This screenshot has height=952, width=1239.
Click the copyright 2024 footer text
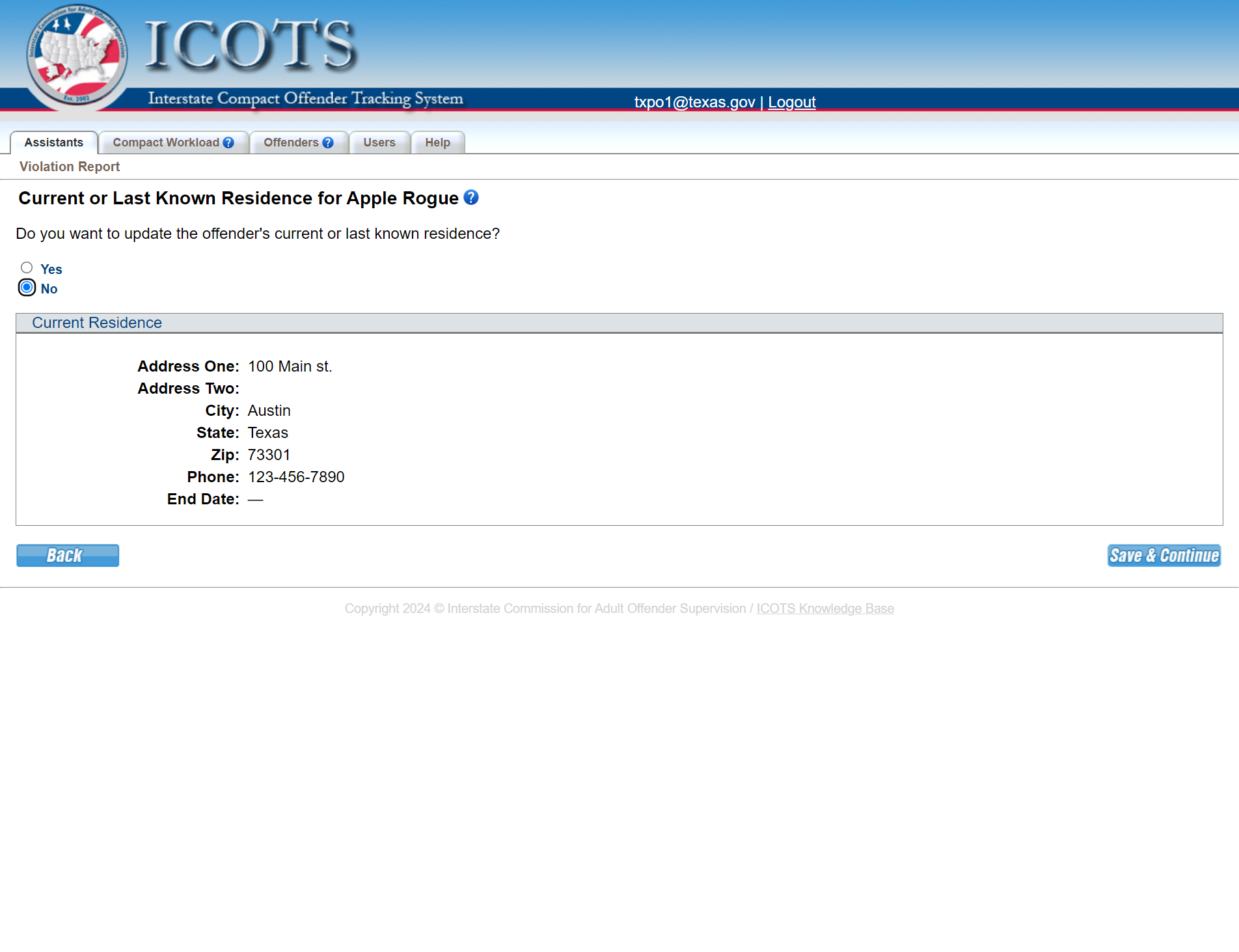(x=545, y=608)
